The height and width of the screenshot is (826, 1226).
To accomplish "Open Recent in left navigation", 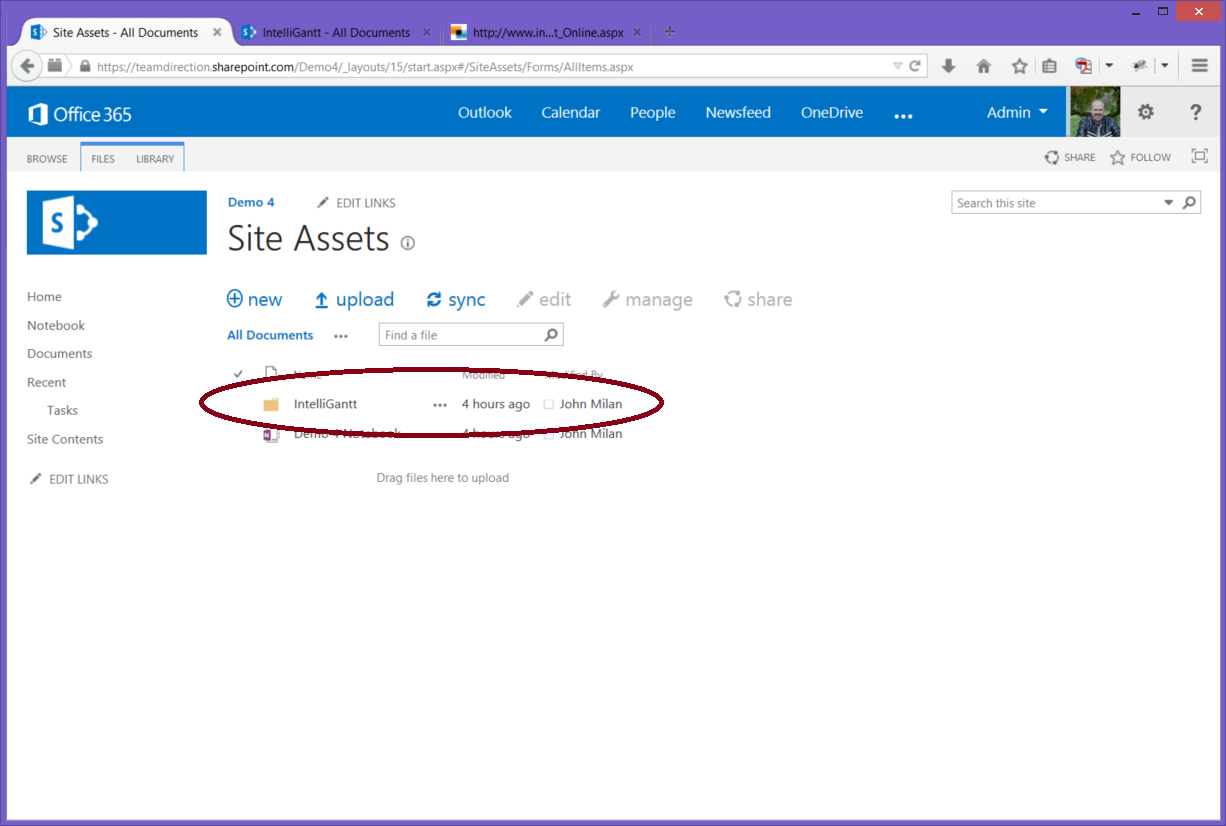I will [x=47, y=382].
